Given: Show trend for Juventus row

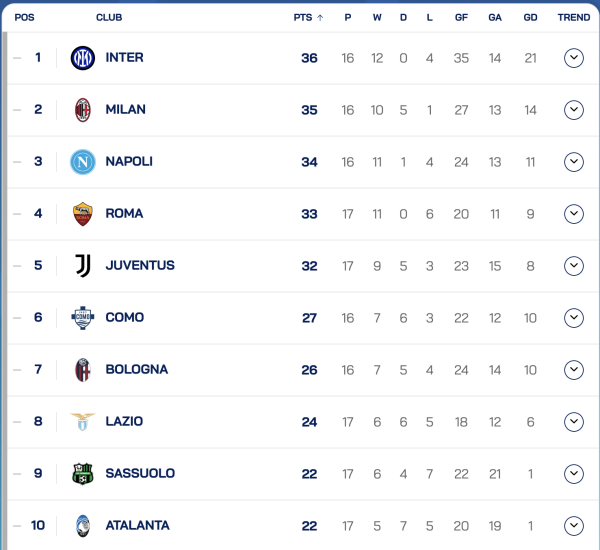Looking at the screenshot, I should tap(573, 266).
